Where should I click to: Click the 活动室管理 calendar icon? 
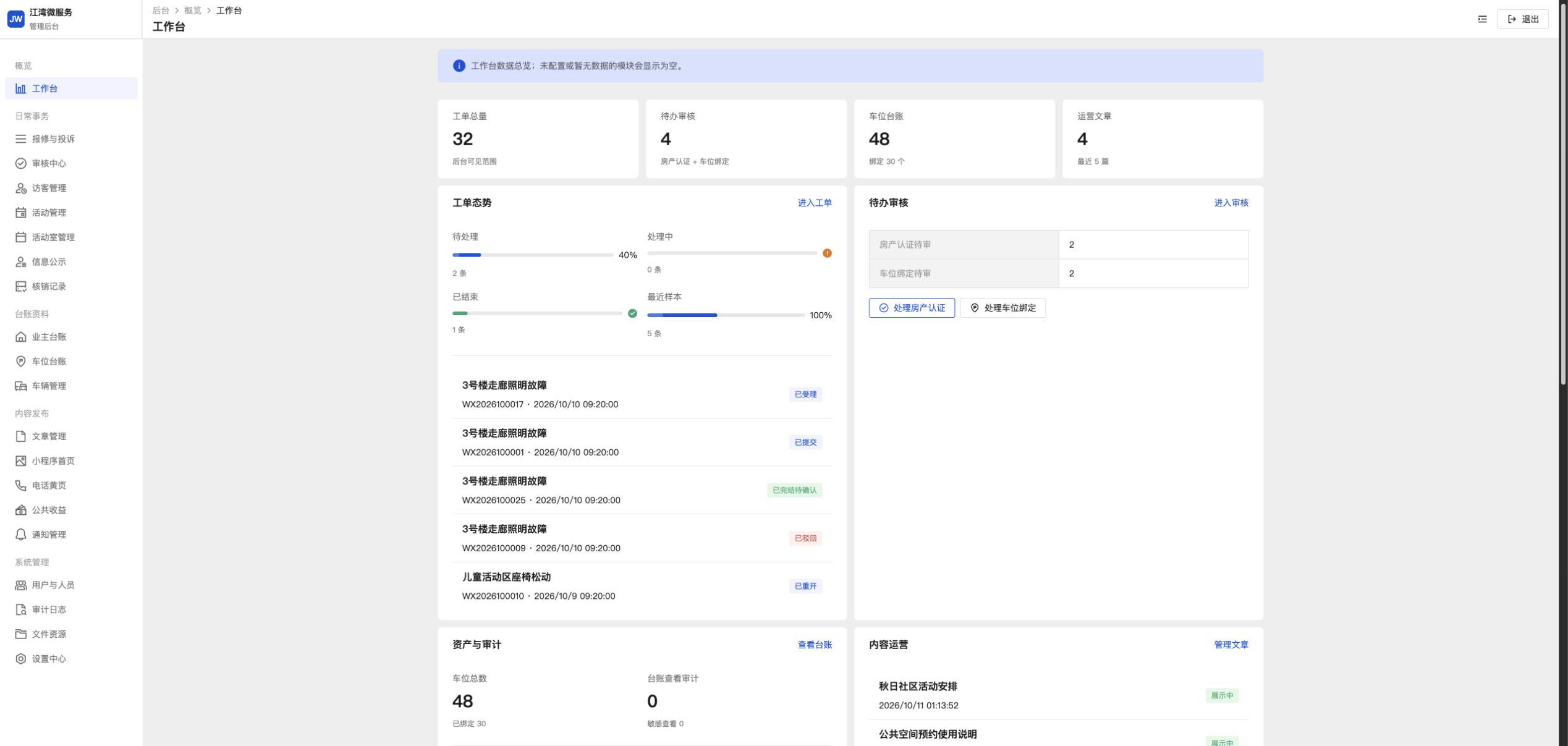20,237
